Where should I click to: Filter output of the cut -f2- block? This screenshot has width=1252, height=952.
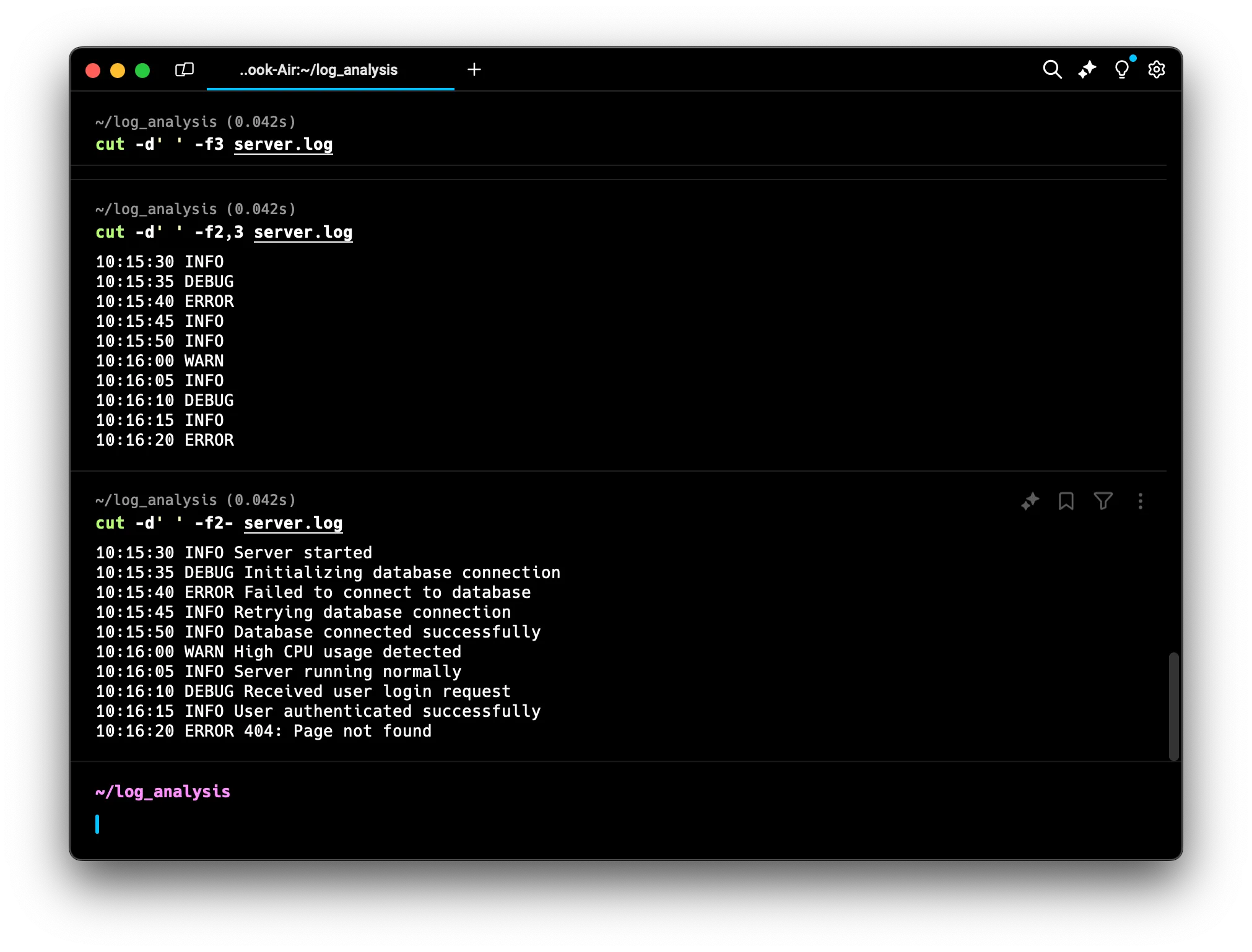pyautogui.click(x=1103, y=501)
